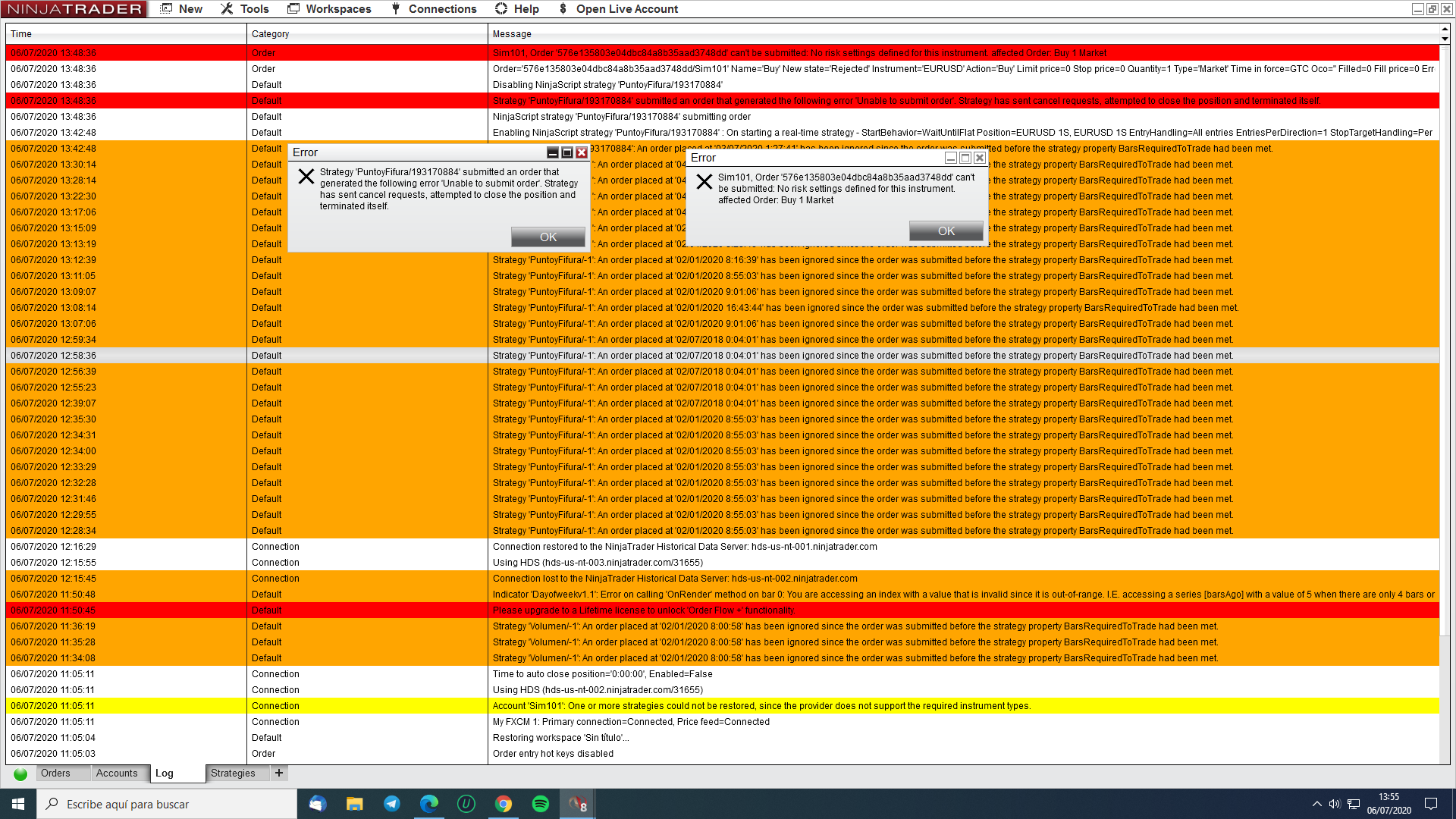Open Google Chrome from the taskbar
This screenshot has width=1456, height=819.
click(504, 804)
